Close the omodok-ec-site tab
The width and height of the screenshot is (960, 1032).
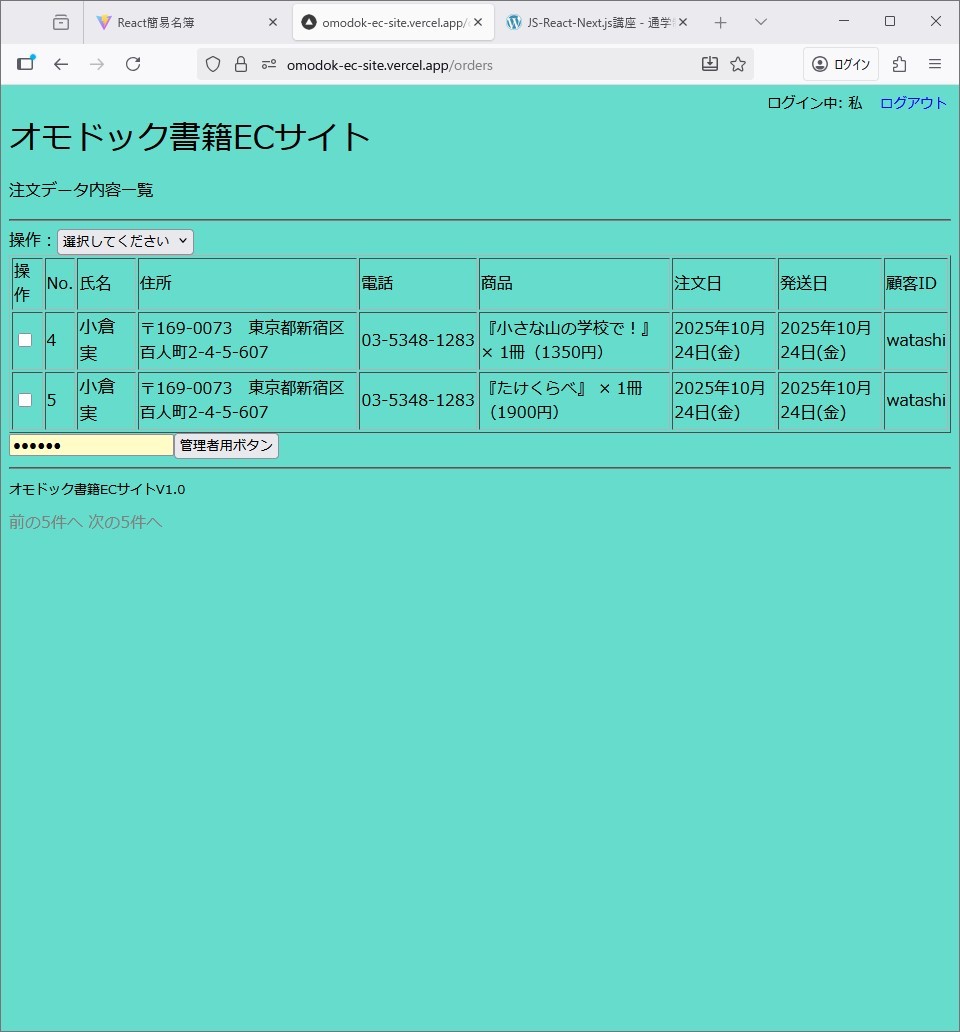point(478,22)
